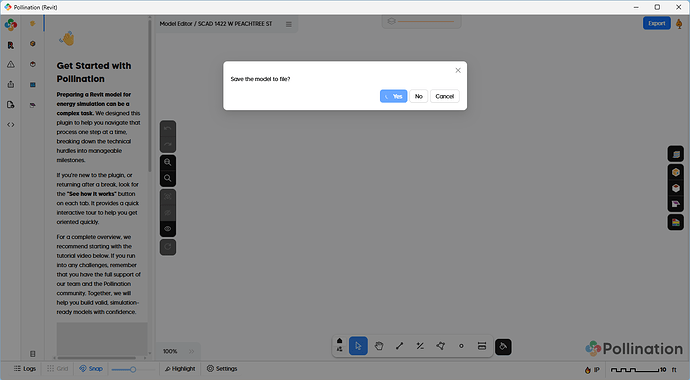Click the slider at top of canvas
The width and height of the screenshot is (690, 380).
coord(426,21)
